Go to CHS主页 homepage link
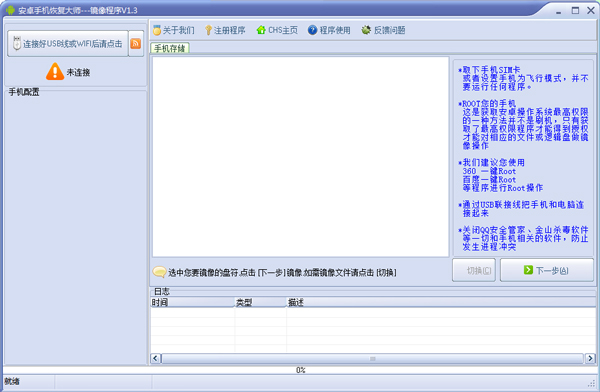 (277, 30)
